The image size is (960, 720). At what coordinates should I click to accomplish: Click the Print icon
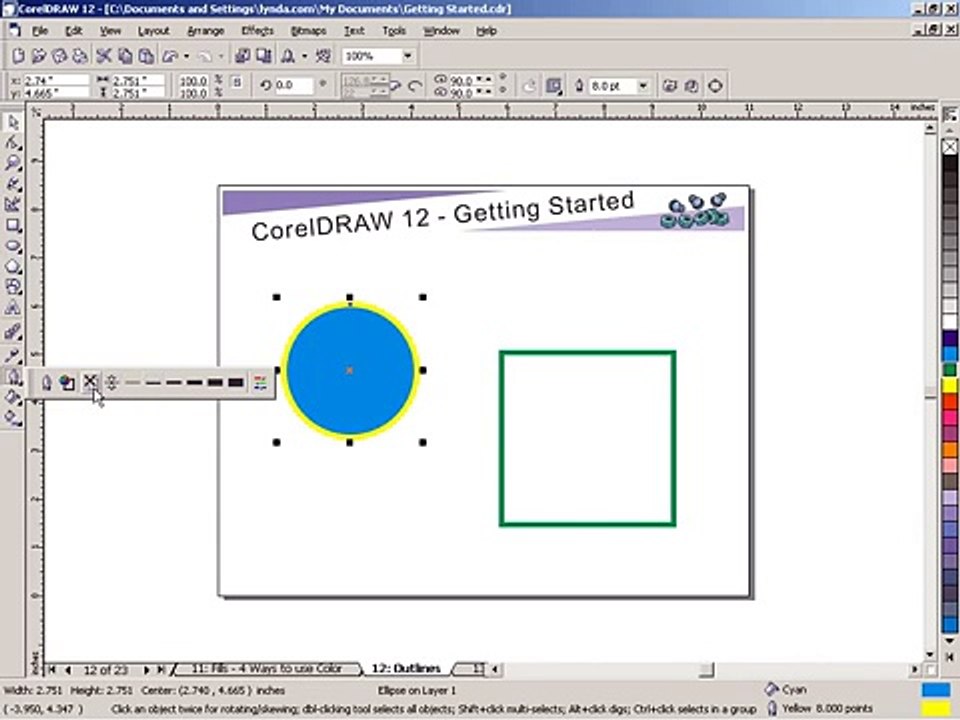coord(80,56)
